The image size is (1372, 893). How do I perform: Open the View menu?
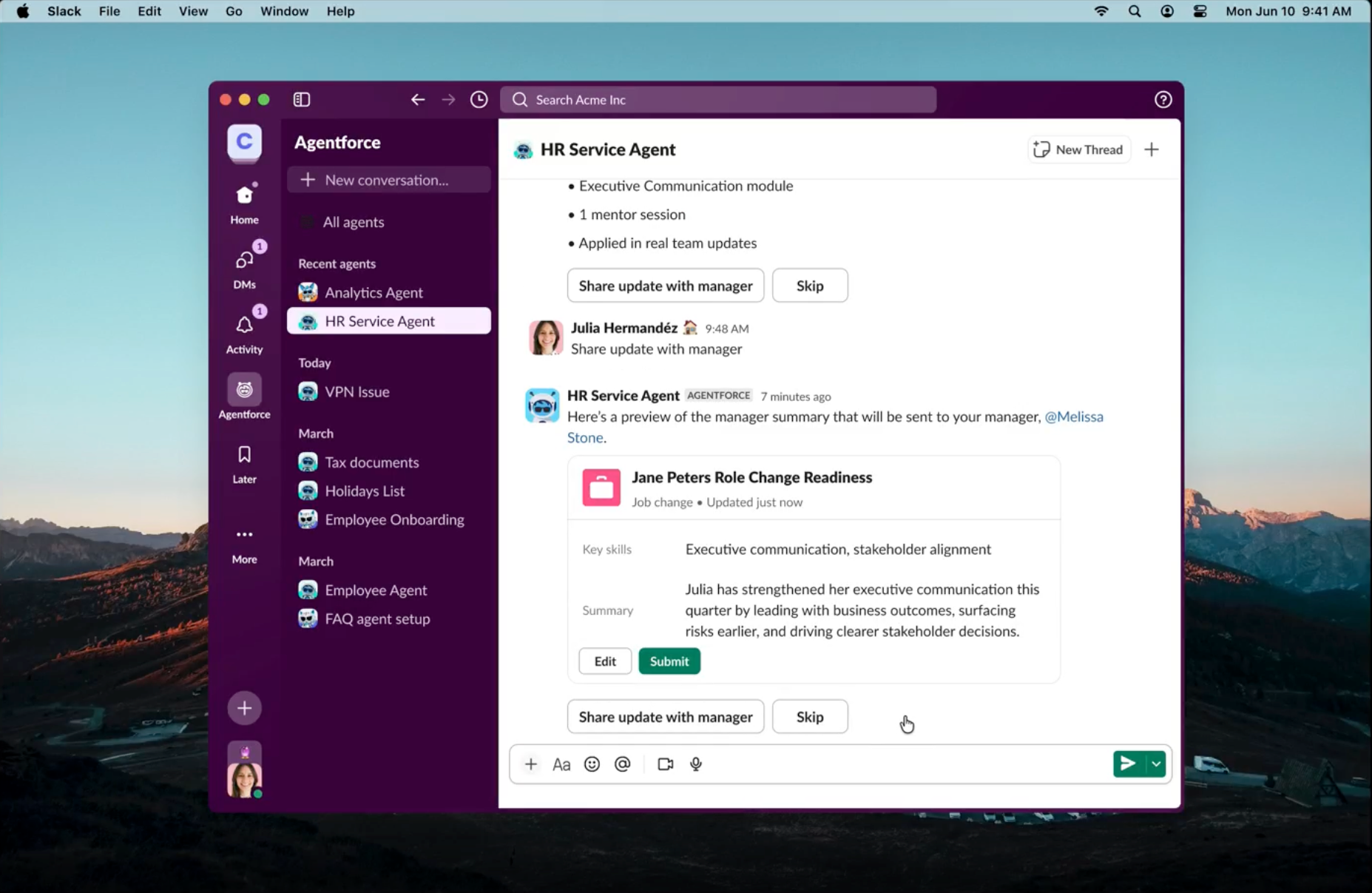pyautogui.click(x=193, y=11)
